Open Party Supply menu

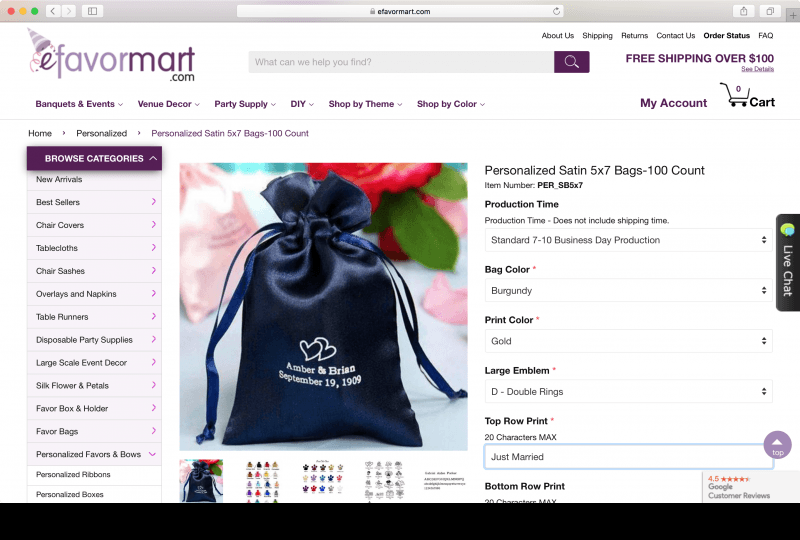pos(245,104)
